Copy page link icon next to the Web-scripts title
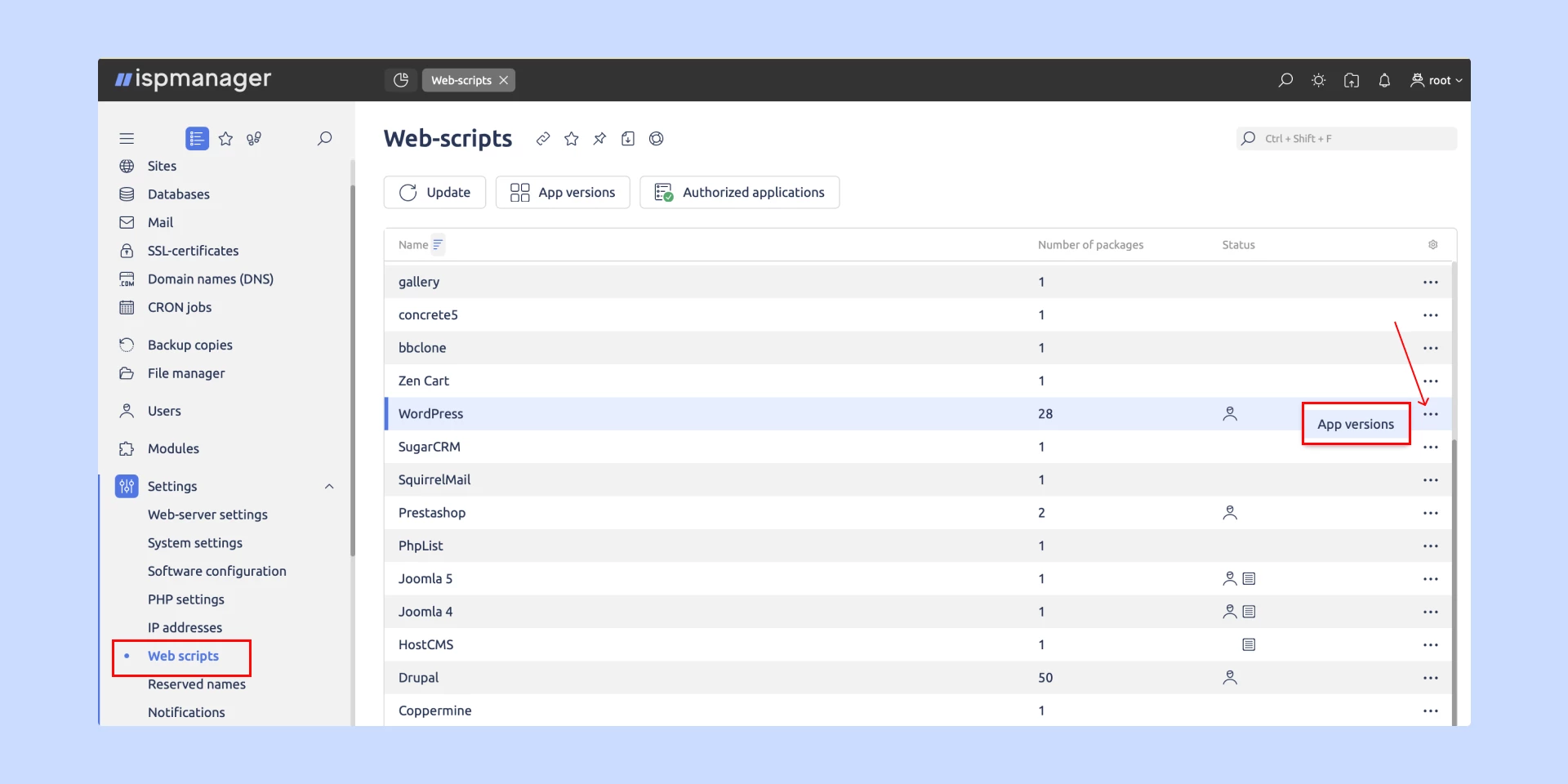This screenshot has width=1568, height=784. click(x=543, y=139)
